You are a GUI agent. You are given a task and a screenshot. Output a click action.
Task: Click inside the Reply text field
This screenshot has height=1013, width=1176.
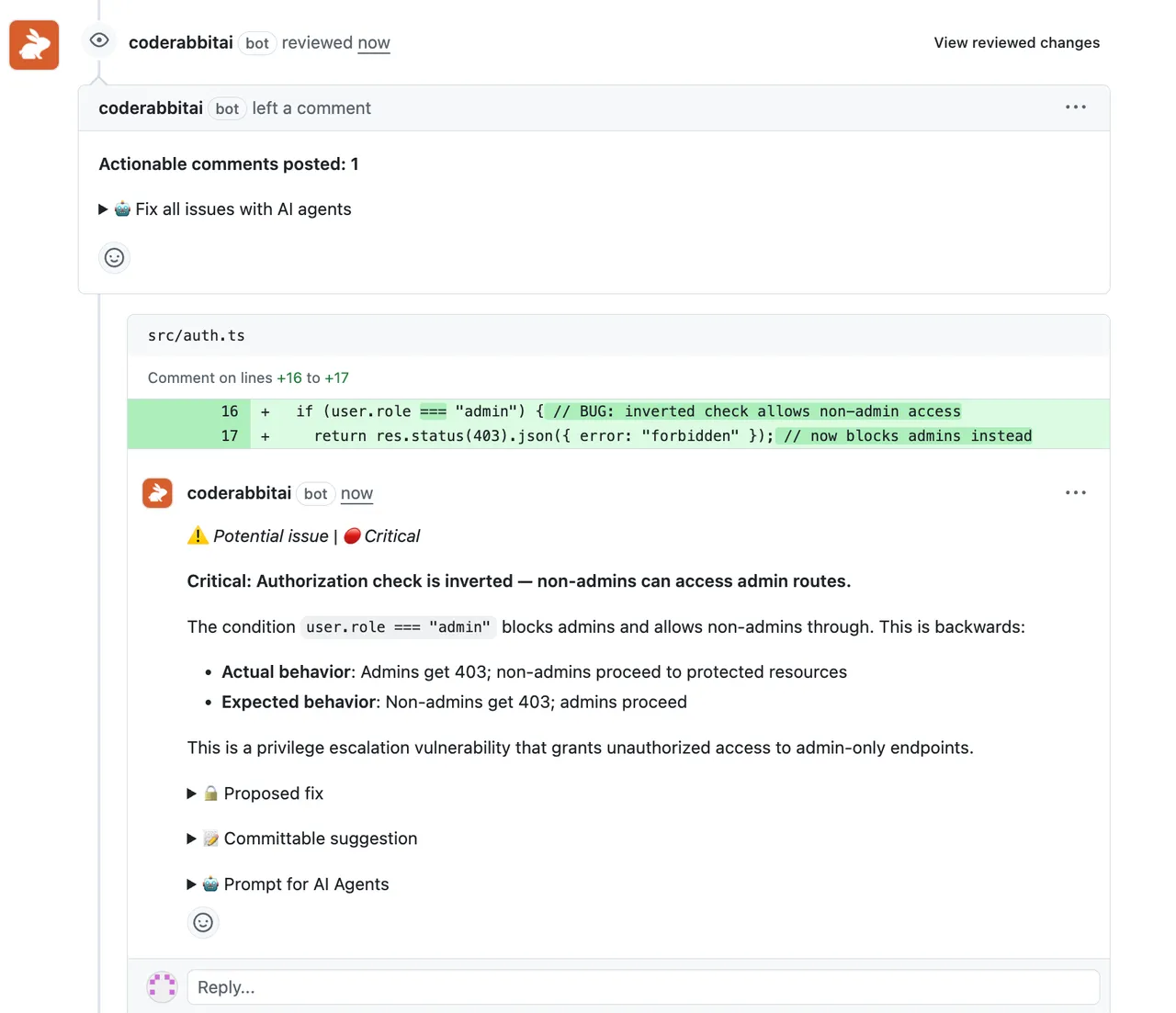pos(643,987)
